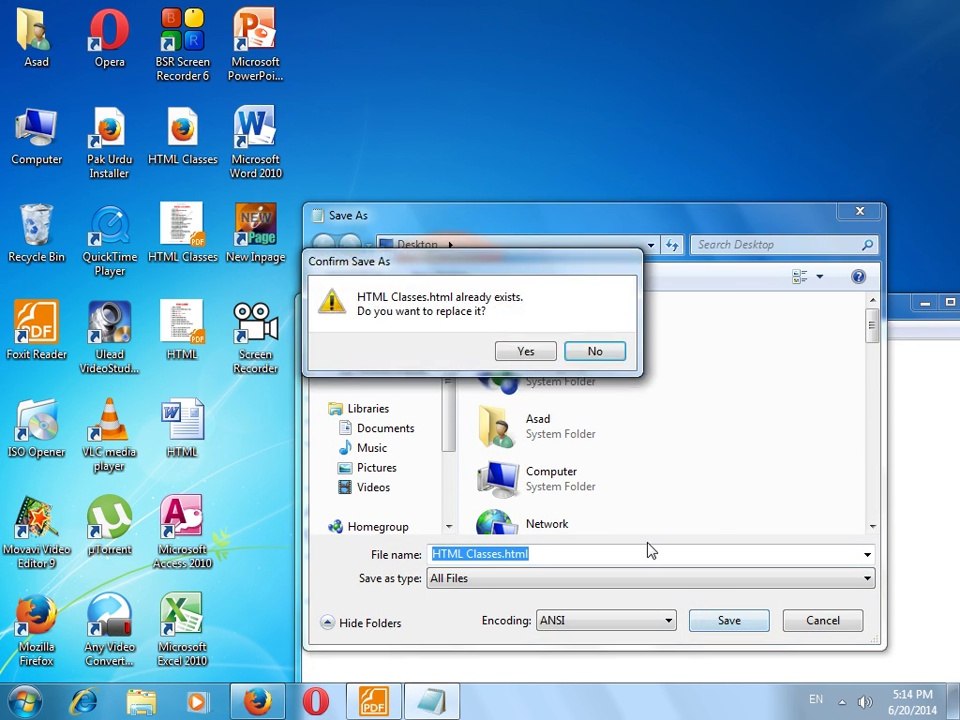Refresh the Desktop location in Save As
This screenshot has height=720, width=960.
672,245
